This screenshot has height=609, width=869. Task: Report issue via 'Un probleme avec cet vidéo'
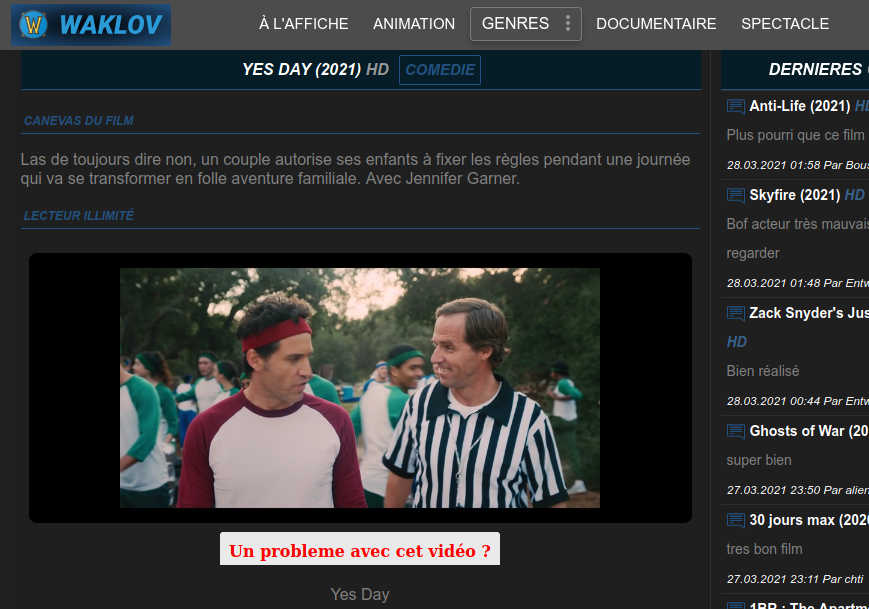point(360,550)
